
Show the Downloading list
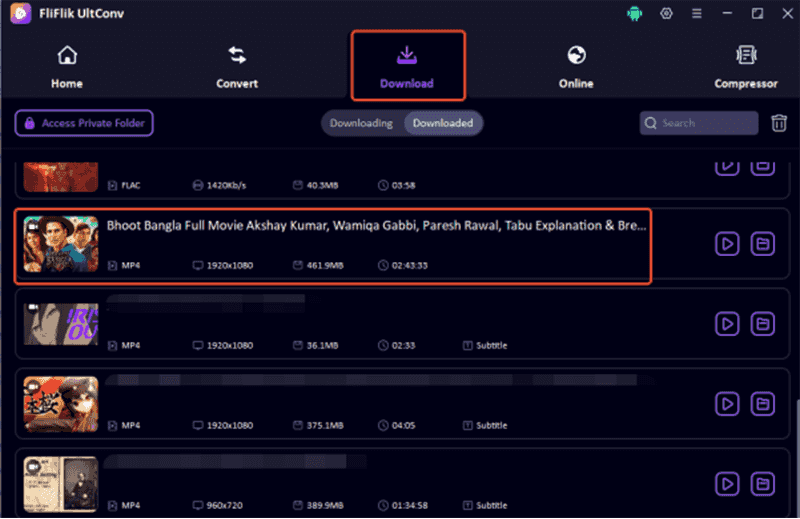click(362, 123)
